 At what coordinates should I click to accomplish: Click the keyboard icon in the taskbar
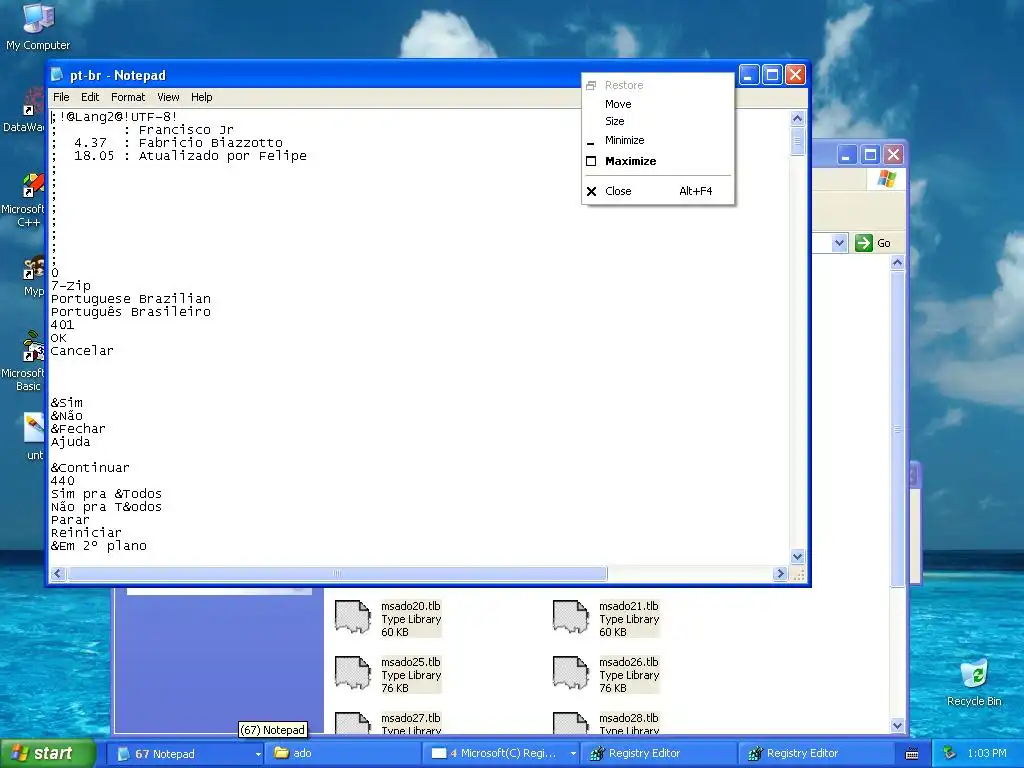[x=912, y=754]
